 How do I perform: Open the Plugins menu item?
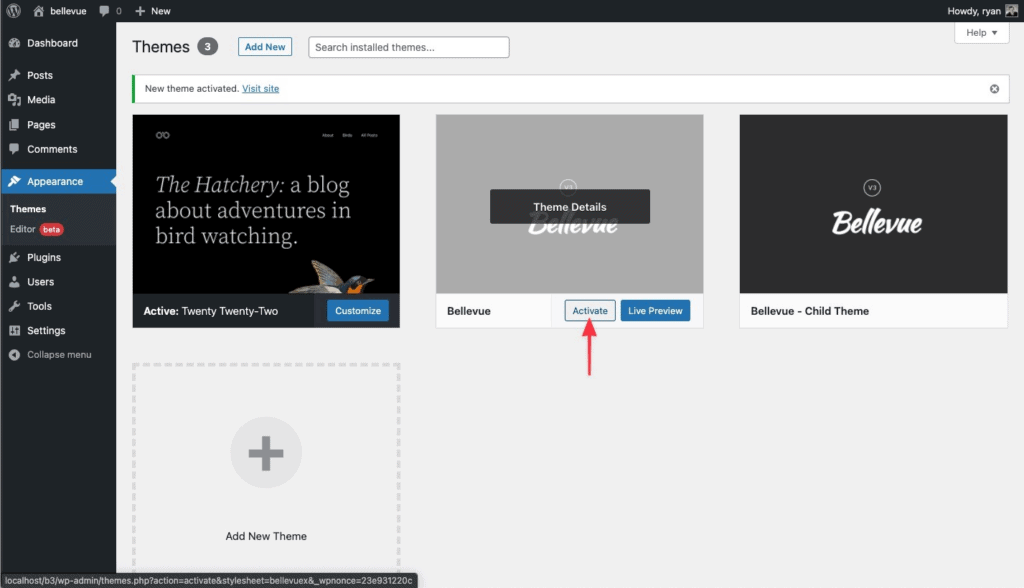pyautogui.click(x=44, y=257)
